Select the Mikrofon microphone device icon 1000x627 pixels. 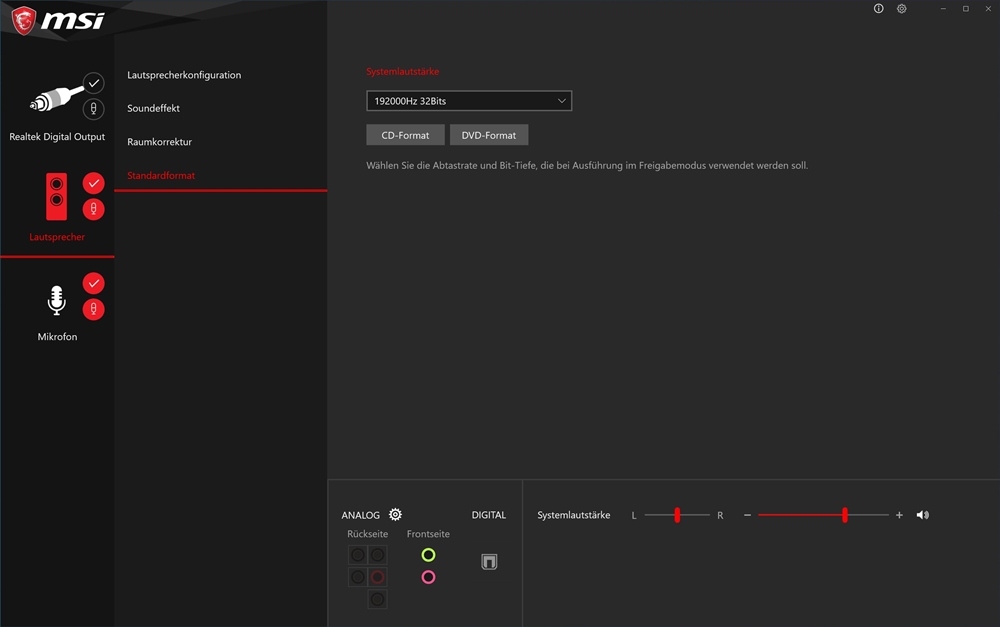click(x=57, y=300)
